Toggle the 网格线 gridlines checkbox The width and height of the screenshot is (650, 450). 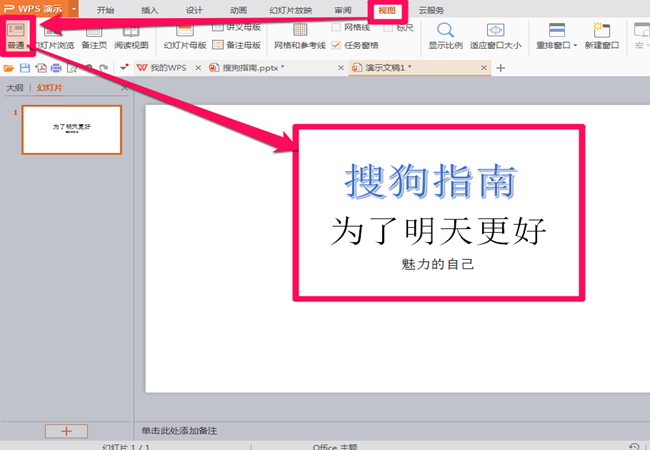pos(336,27)
